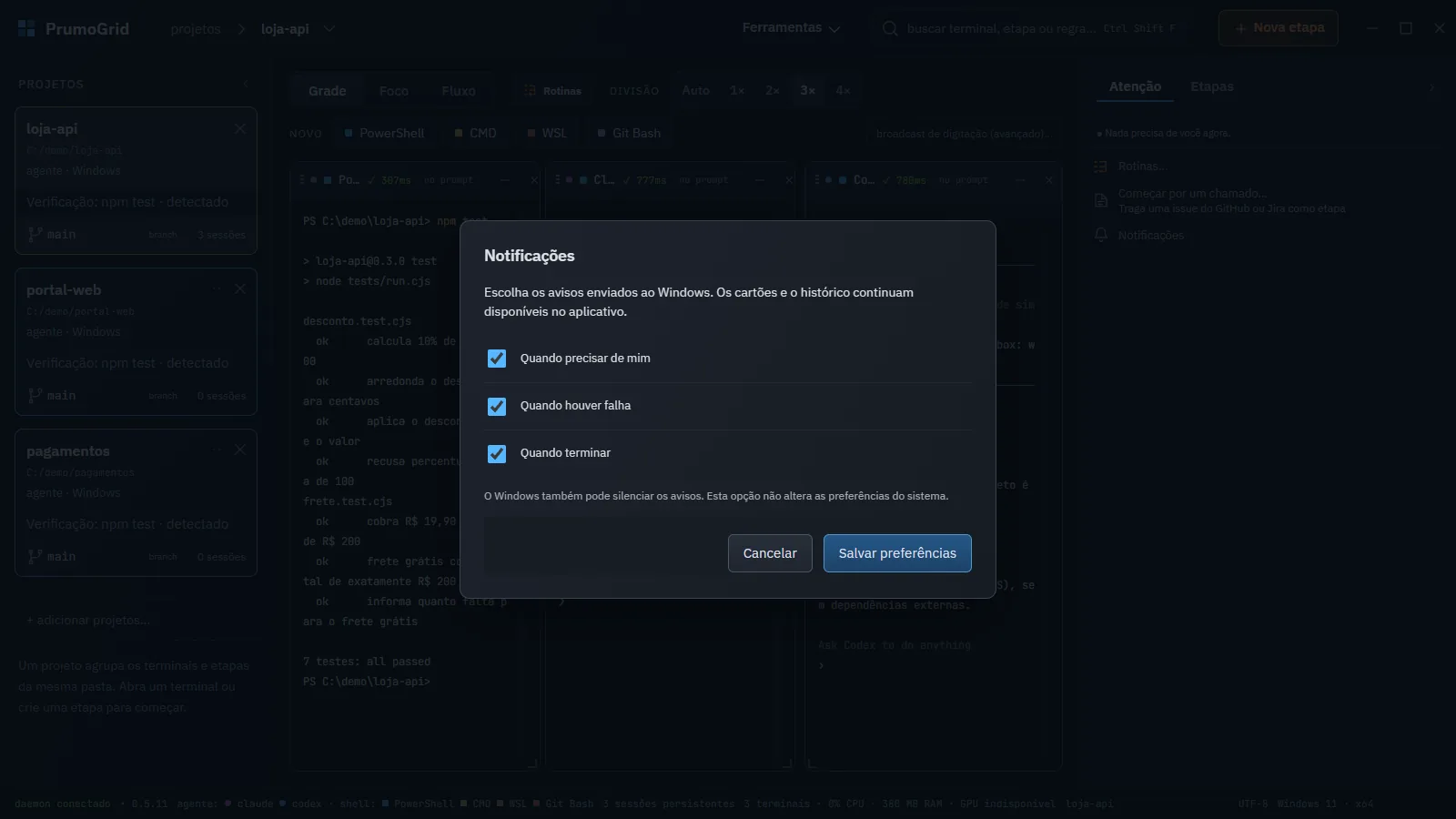Select Auto division option
The width and height of the screenshot is (1456, 819).
coord(695,90)
